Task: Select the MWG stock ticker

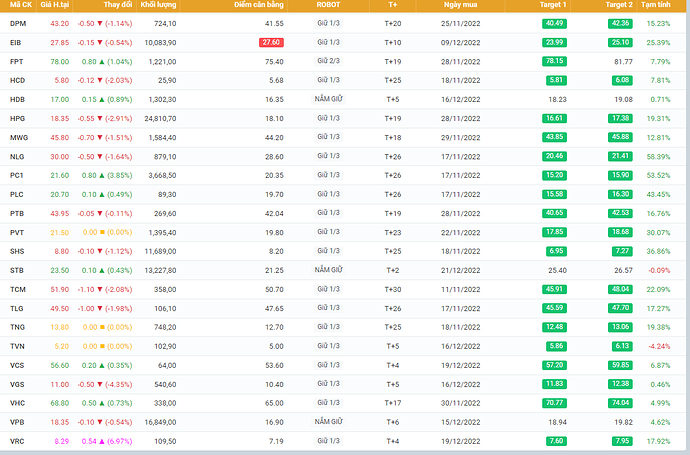Action: point(19,138)
